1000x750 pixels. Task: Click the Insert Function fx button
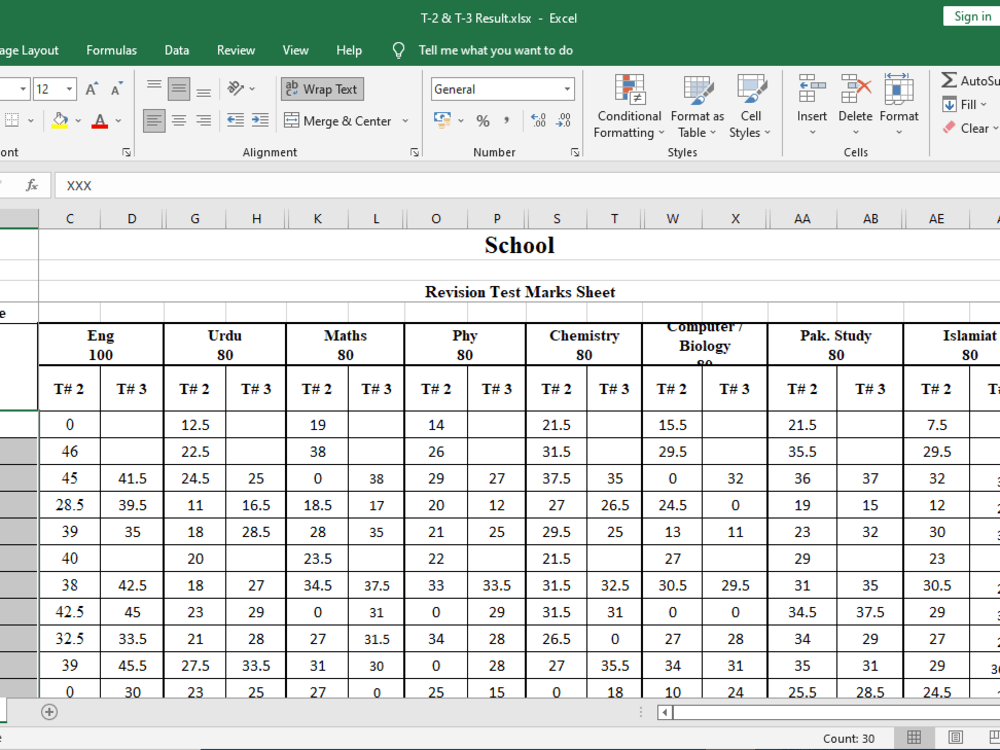pos(32,186)
